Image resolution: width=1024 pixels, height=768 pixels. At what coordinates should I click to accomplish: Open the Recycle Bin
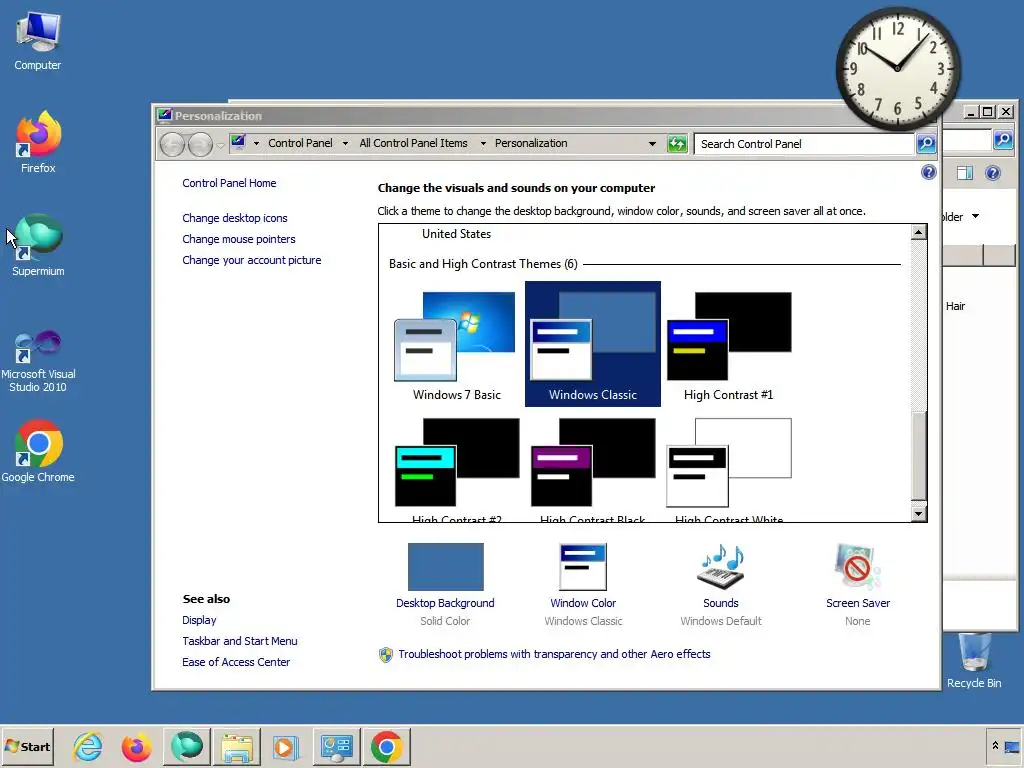coord(974,661)
